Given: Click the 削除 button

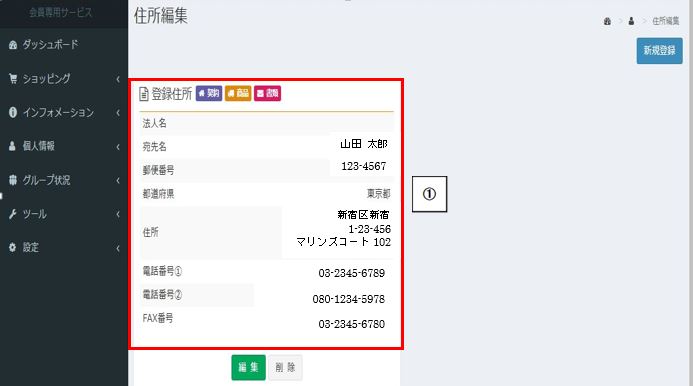Looking at the screenshot, I should tap(285, 367).
